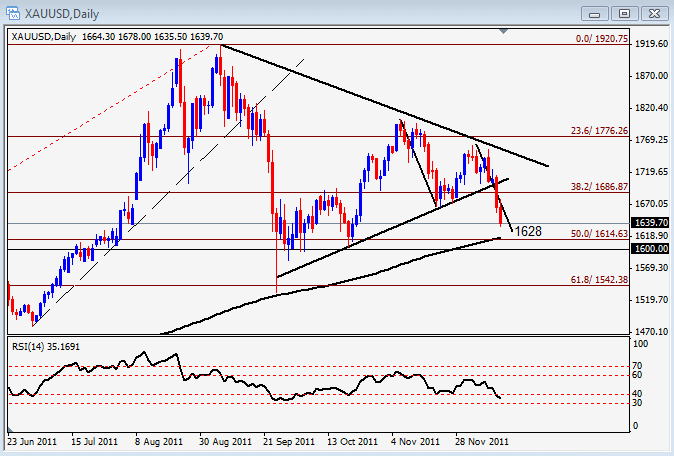The height and width of the screenshot is (456, 674).
Task: Click the XAUUSD,Daily window title text
Action: (x=62, y=14)
